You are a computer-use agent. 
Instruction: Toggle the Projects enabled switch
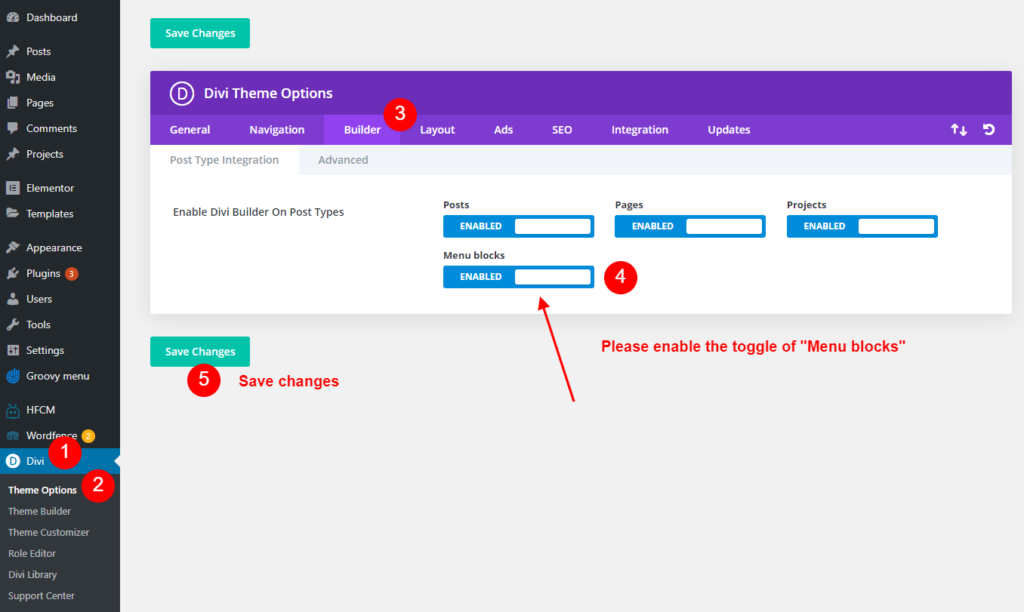(862, 226)
